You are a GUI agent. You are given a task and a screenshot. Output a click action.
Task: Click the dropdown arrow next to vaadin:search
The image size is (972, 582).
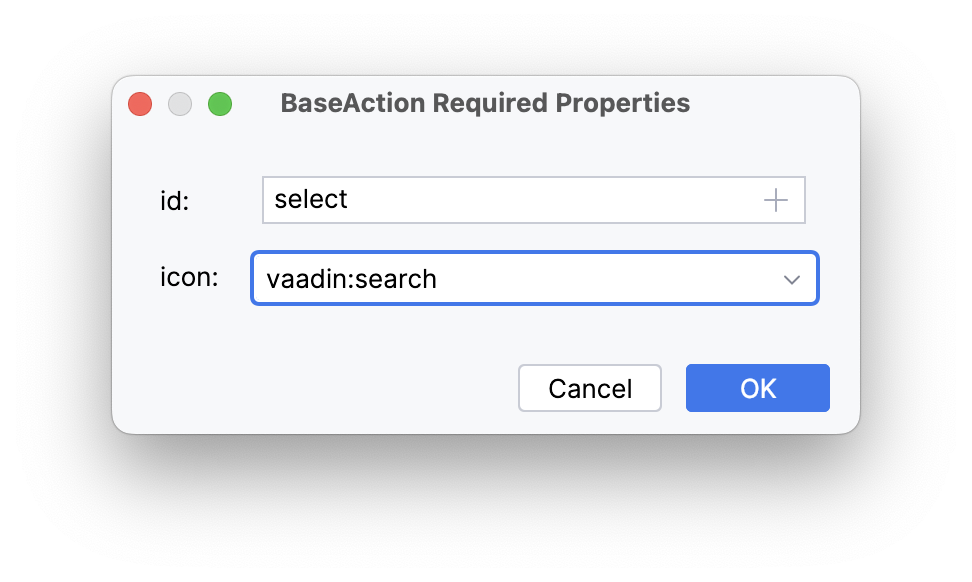791,278
